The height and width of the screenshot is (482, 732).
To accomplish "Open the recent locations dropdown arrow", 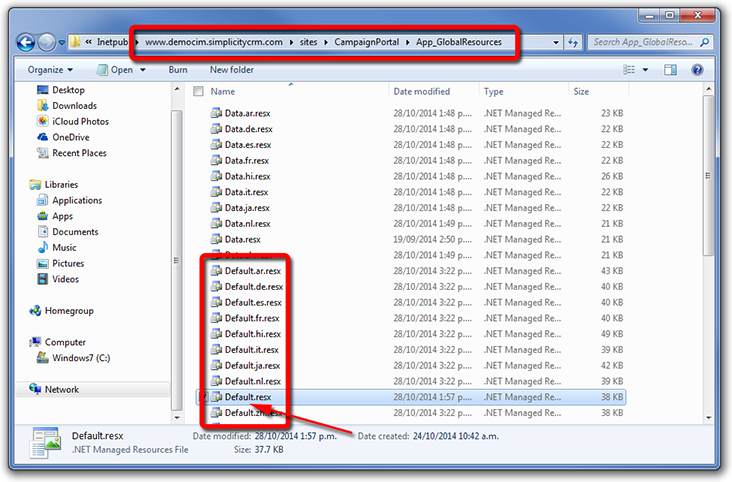I will (x=62, y=43).
